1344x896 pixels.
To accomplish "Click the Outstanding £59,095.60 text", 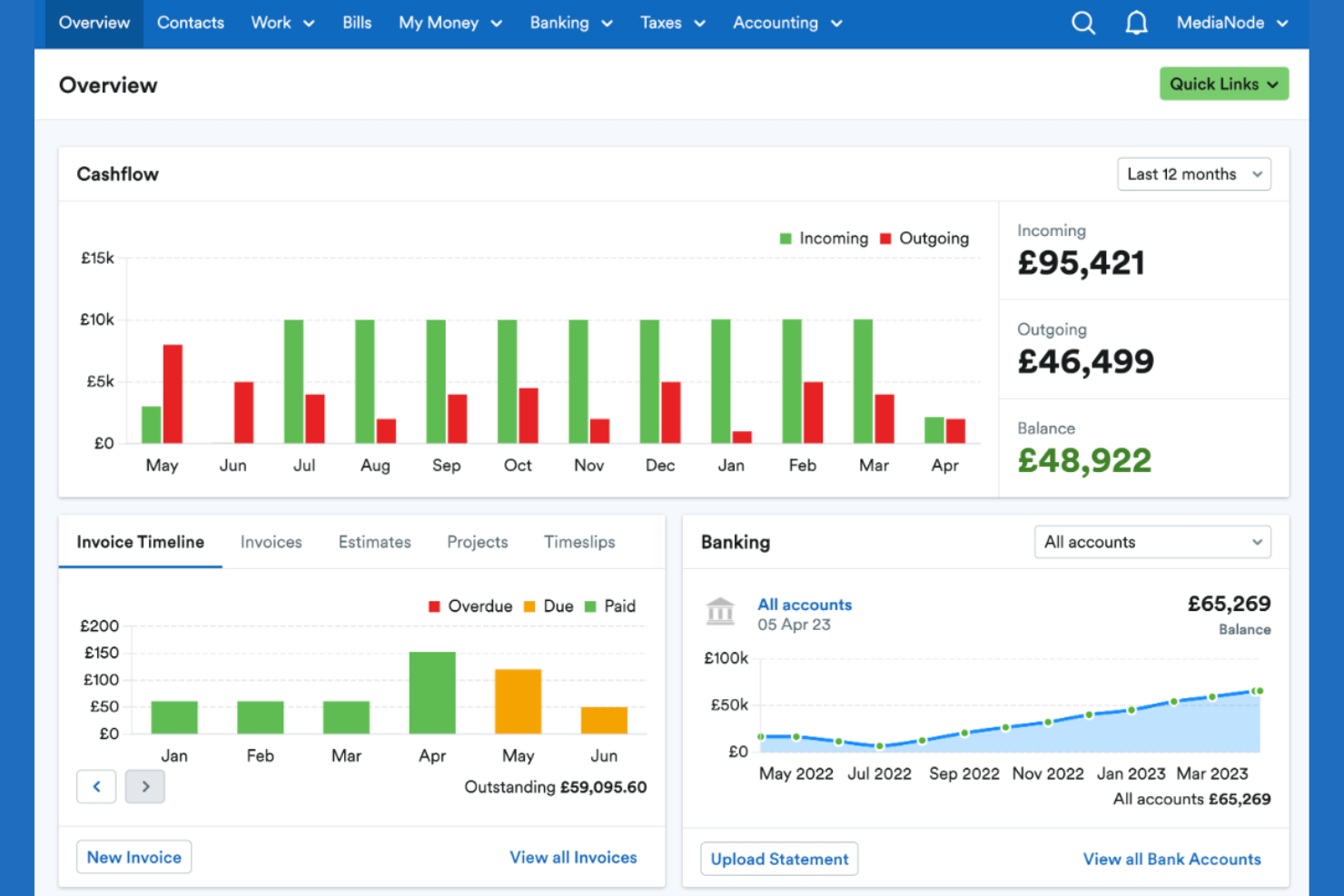I will pos(556,787).
